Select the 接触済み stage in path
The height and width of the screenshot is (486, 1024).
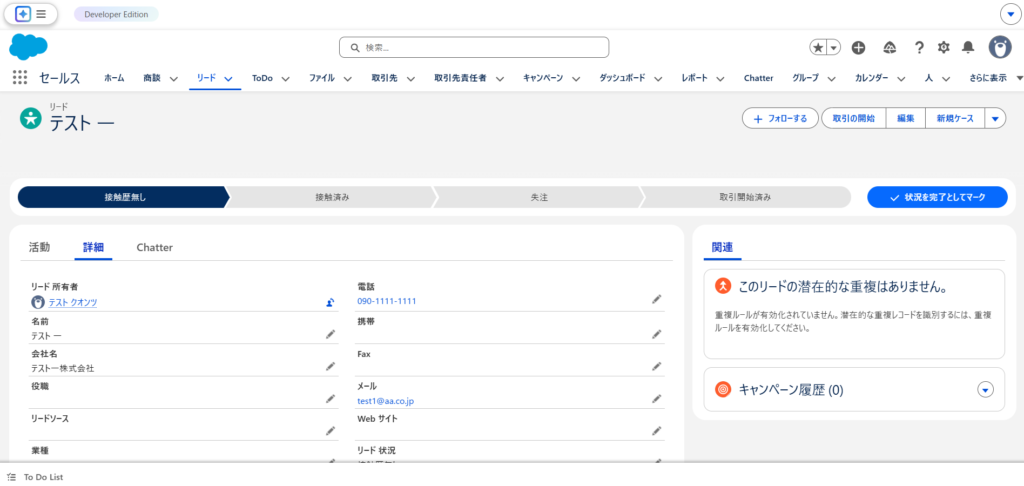(x=331, y=197)
